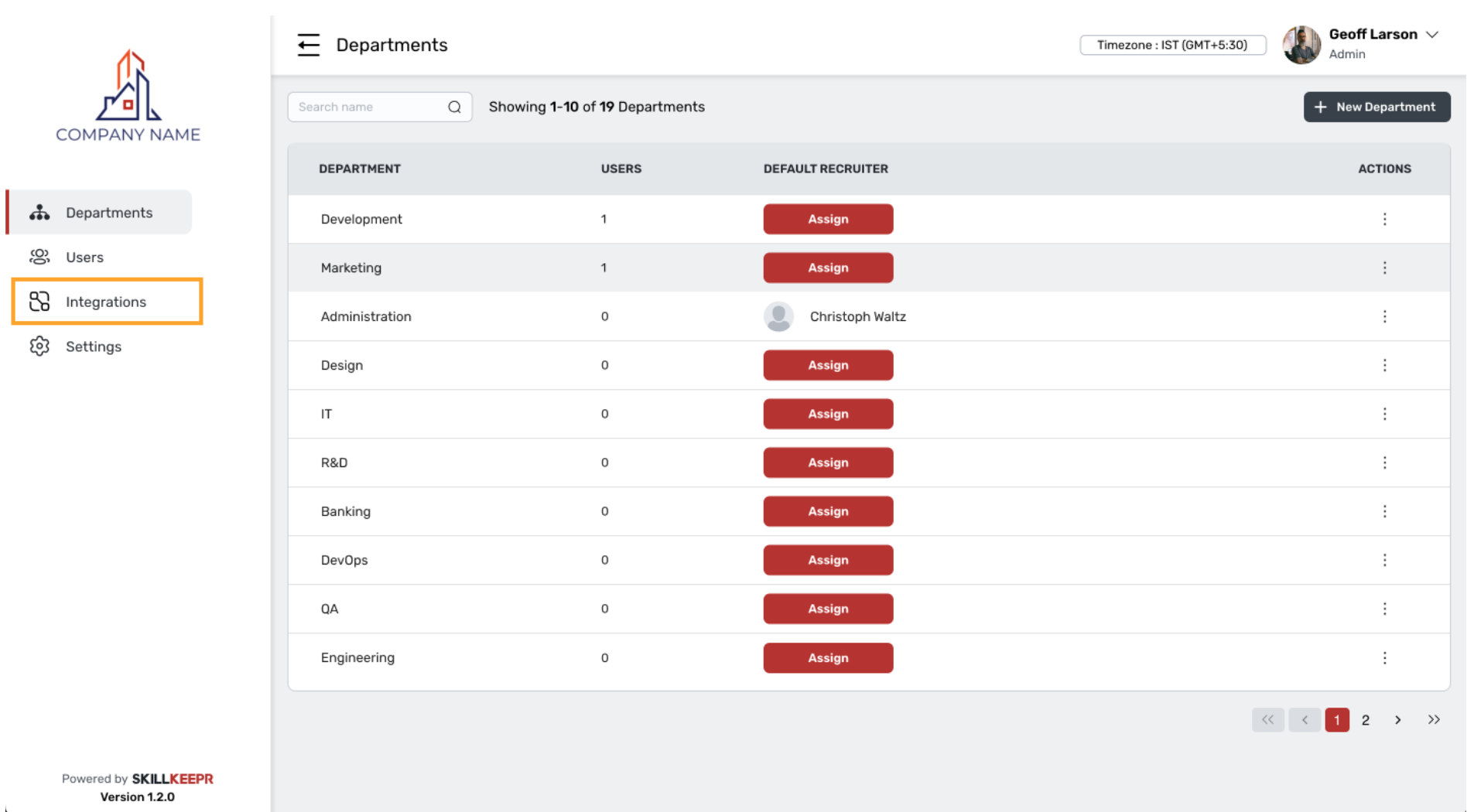The height and width of the screenshot is (812, 1467).
Task: Go to page 2 of departments
Action: point(1366,720)
